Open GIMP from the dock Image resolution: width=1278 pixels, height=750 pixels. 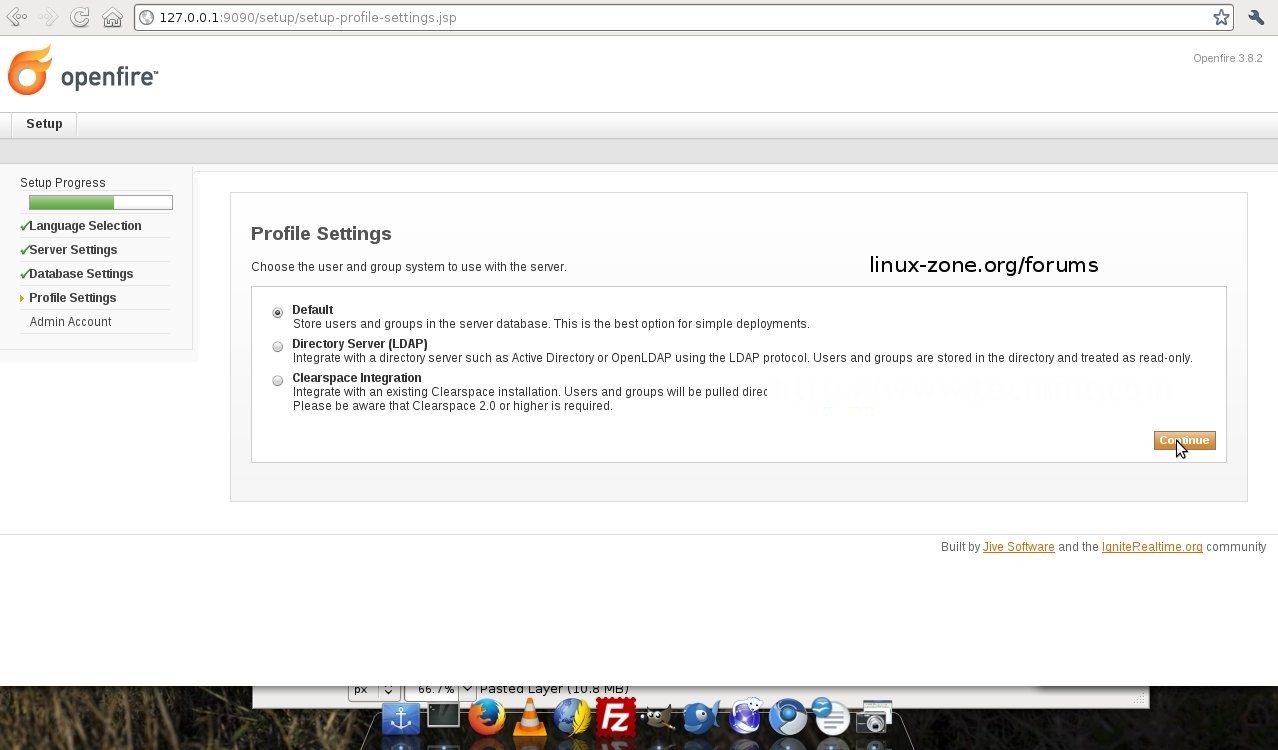click(x=658, y=717)
